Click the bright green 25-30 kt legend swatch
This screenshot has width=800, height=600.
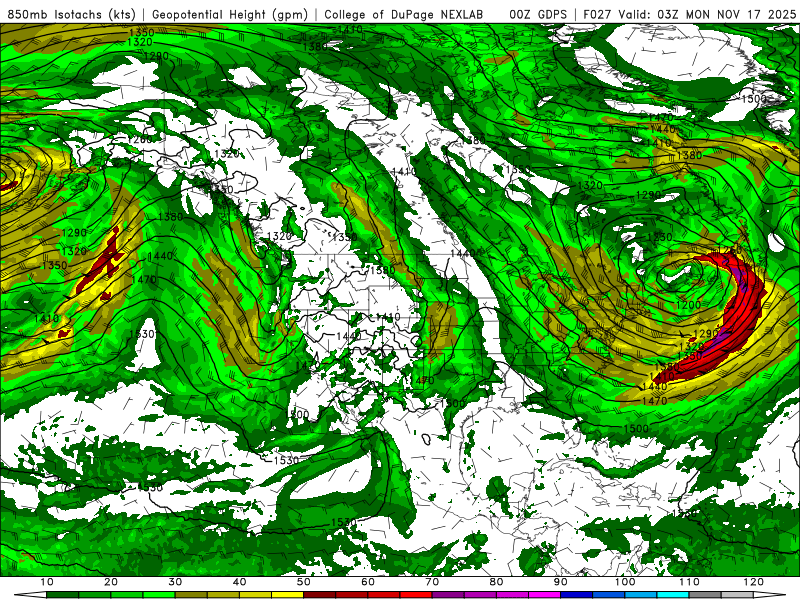(x=159, y=595)
